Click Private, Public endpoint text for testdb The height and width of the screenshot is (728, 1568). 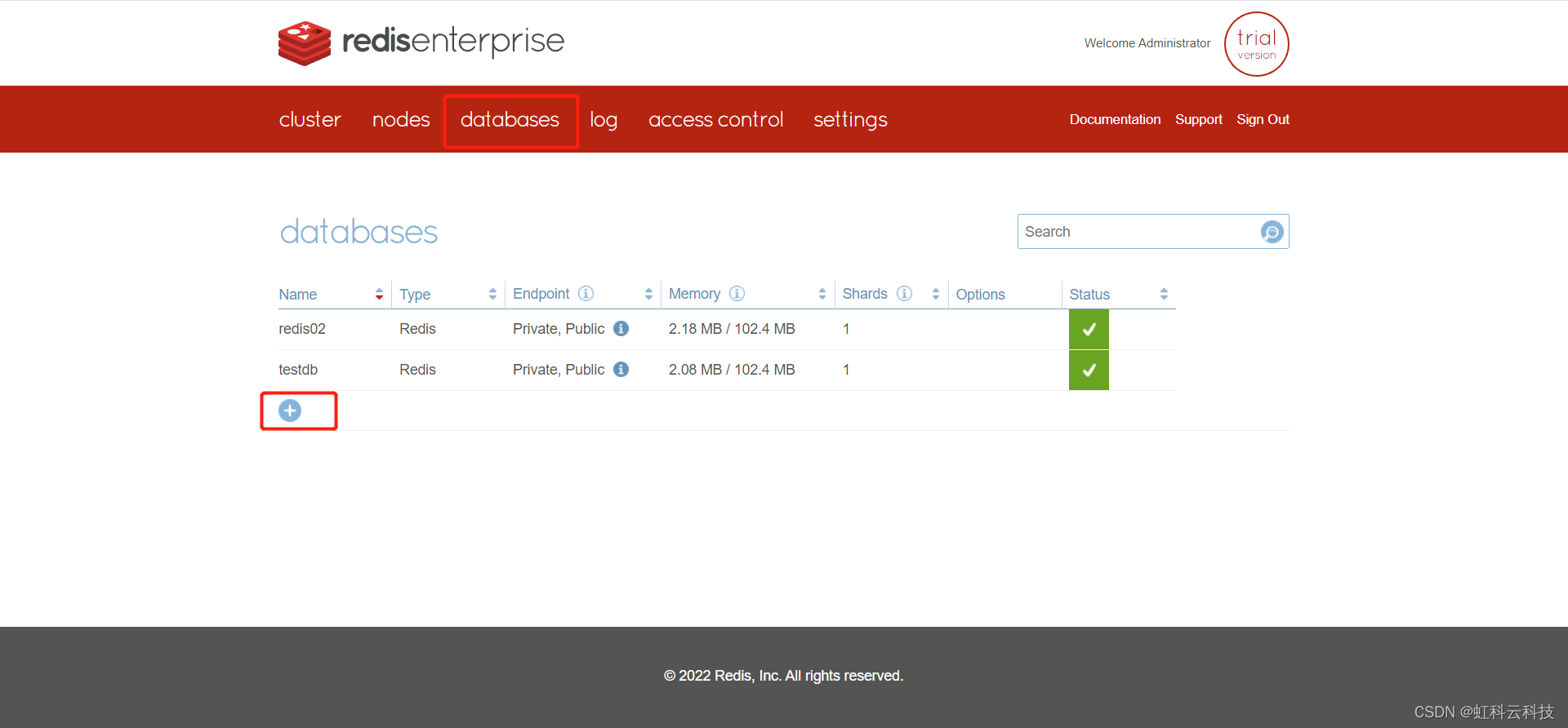point(559,370)
